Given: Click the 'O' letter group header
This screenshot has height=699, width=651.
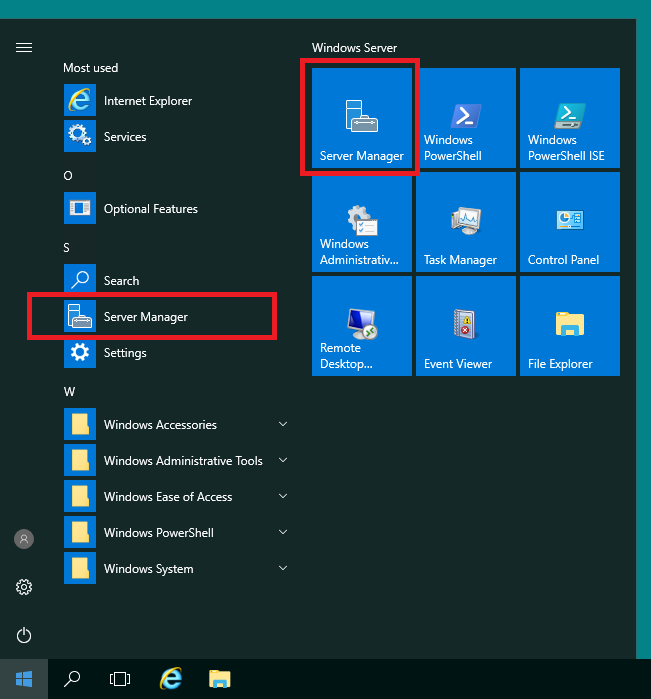Looking at the screenshot, I should [x=68, y=176].
